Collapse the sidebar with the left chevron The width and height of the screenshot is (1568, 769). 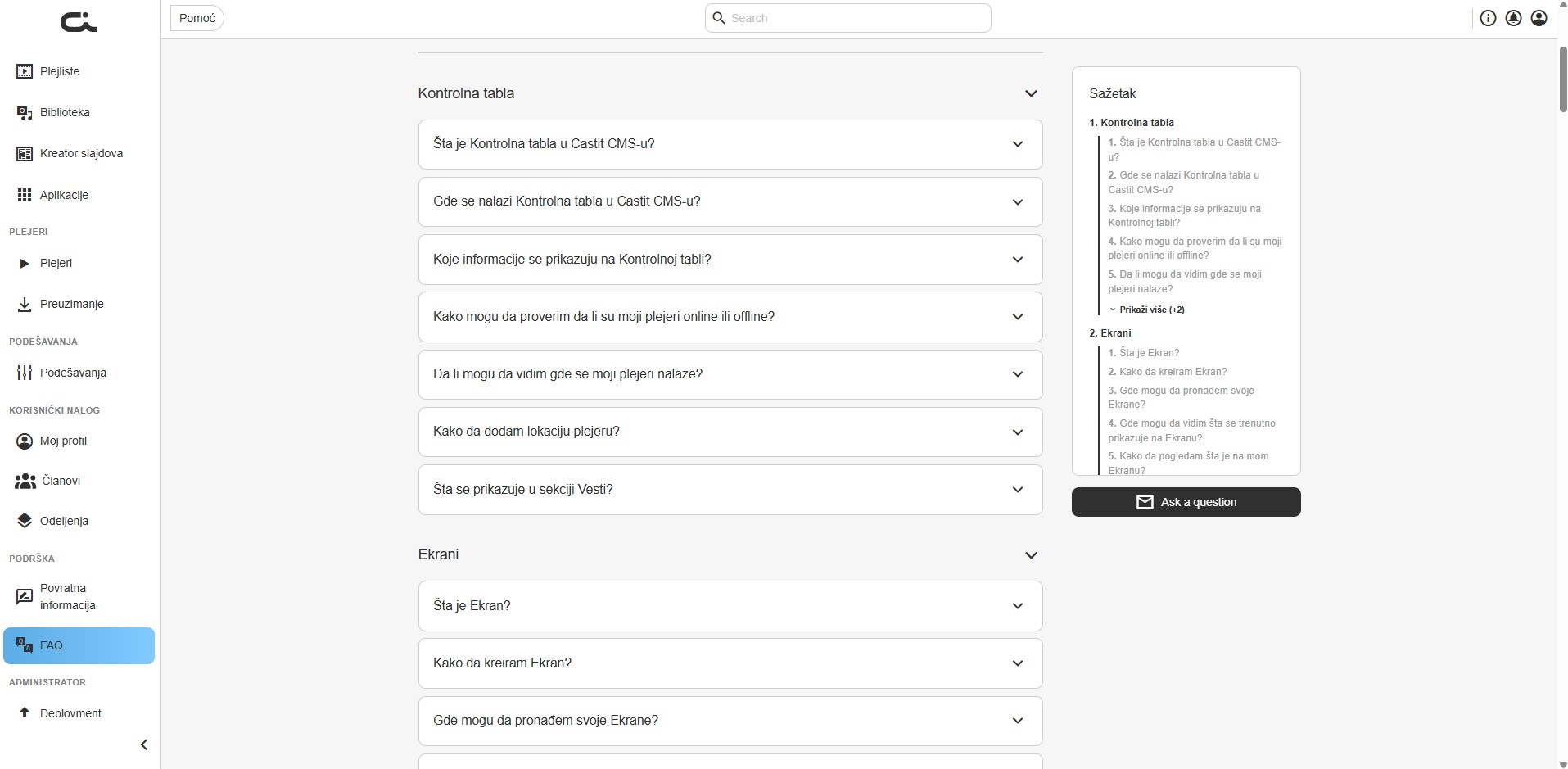pyautogui.click(x=144, y=744)
